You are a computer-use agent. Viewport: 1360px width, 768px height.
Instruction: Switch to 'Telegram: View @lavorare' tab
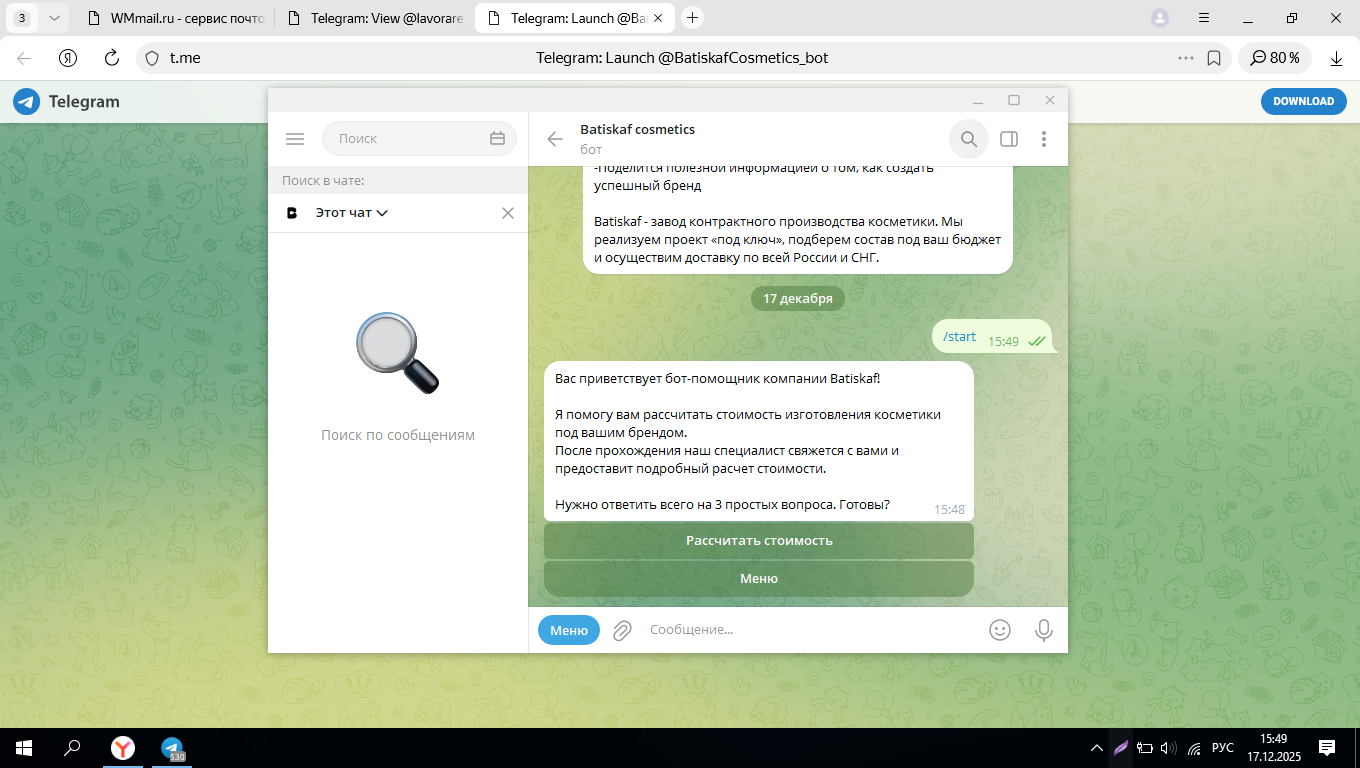pos(374,18)
